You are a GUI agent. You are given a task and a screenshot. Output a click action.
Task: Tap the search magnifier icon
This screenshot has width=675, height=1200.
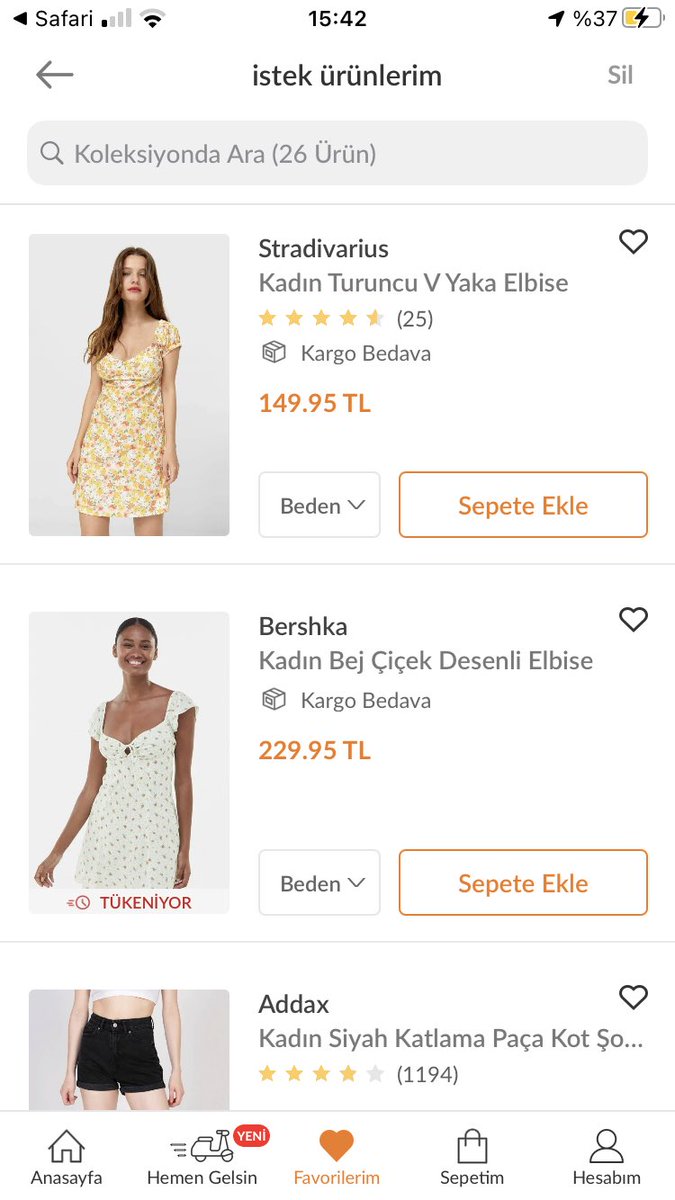[52, 153]
